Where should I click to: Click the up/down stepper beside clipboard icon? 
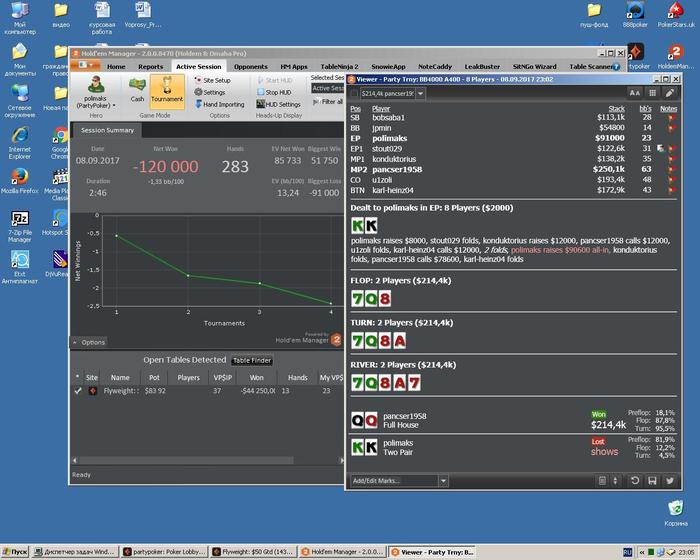coord(615,481)
